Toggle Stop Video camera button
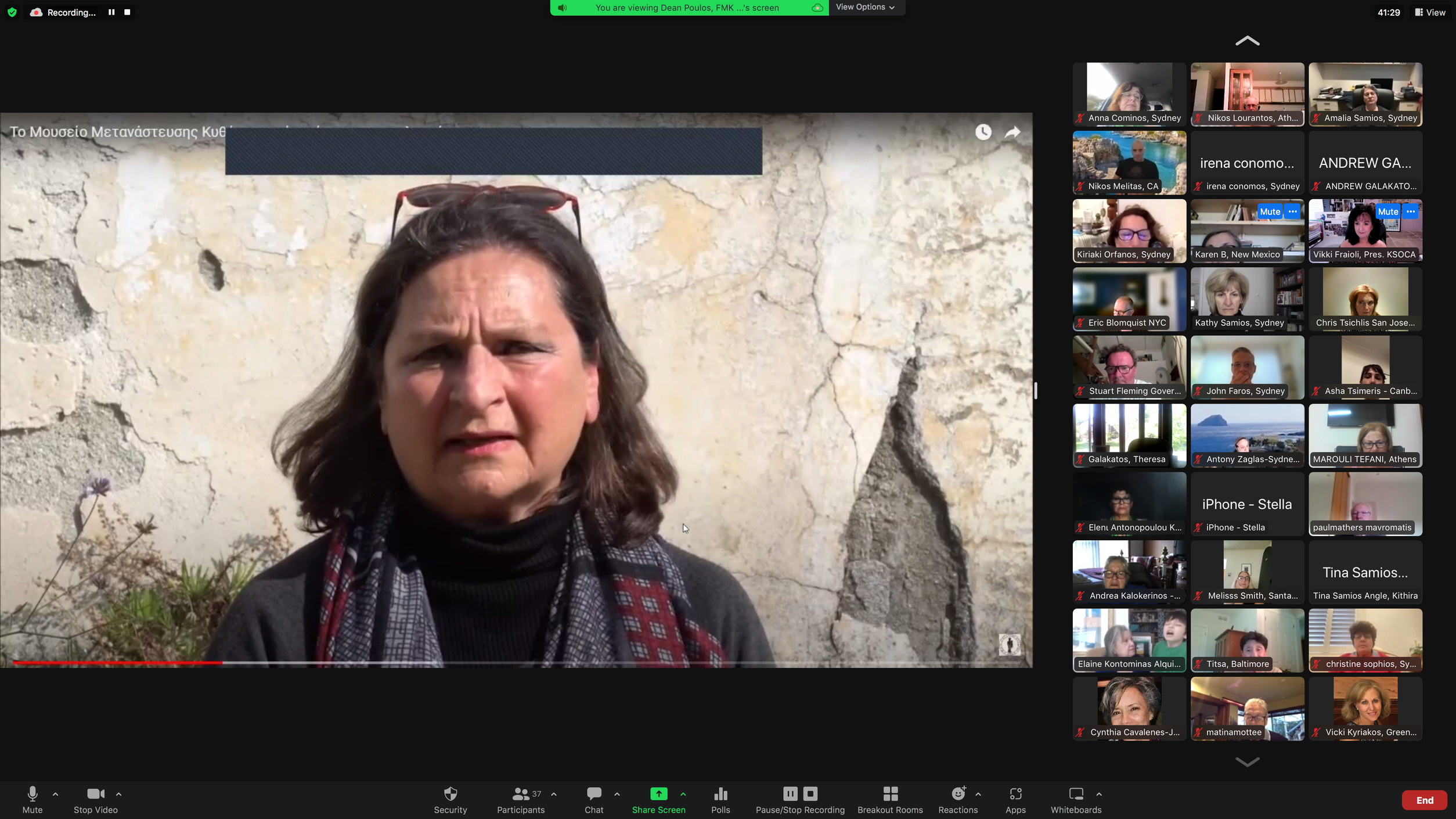Image resolution: width=1456 pixels, height=819 pixels. tap(95, 794)
